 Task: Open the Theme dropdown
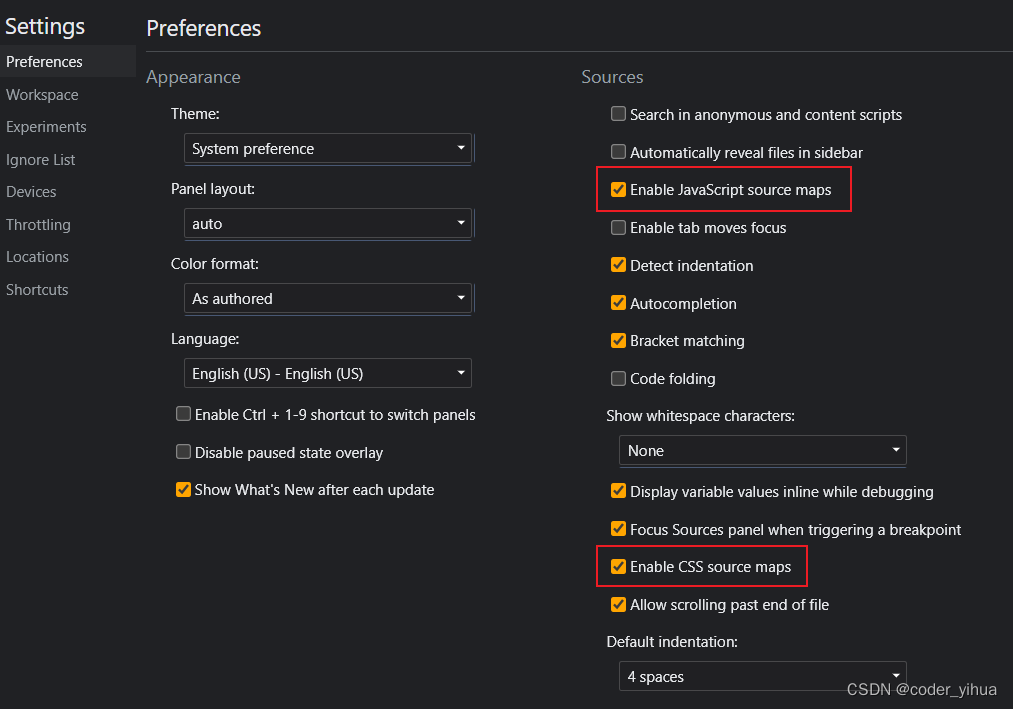[328, 149]
